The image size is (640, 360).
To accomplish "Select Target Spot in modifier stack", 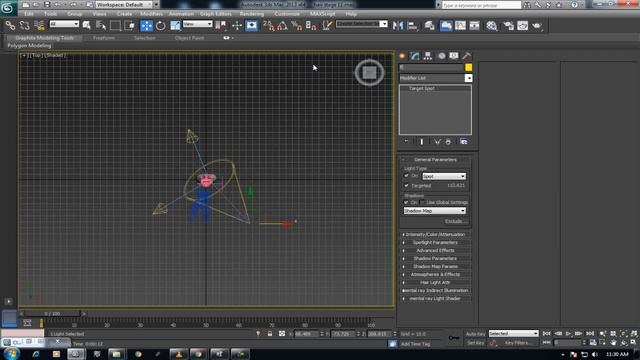I will (x=422, y=89).
